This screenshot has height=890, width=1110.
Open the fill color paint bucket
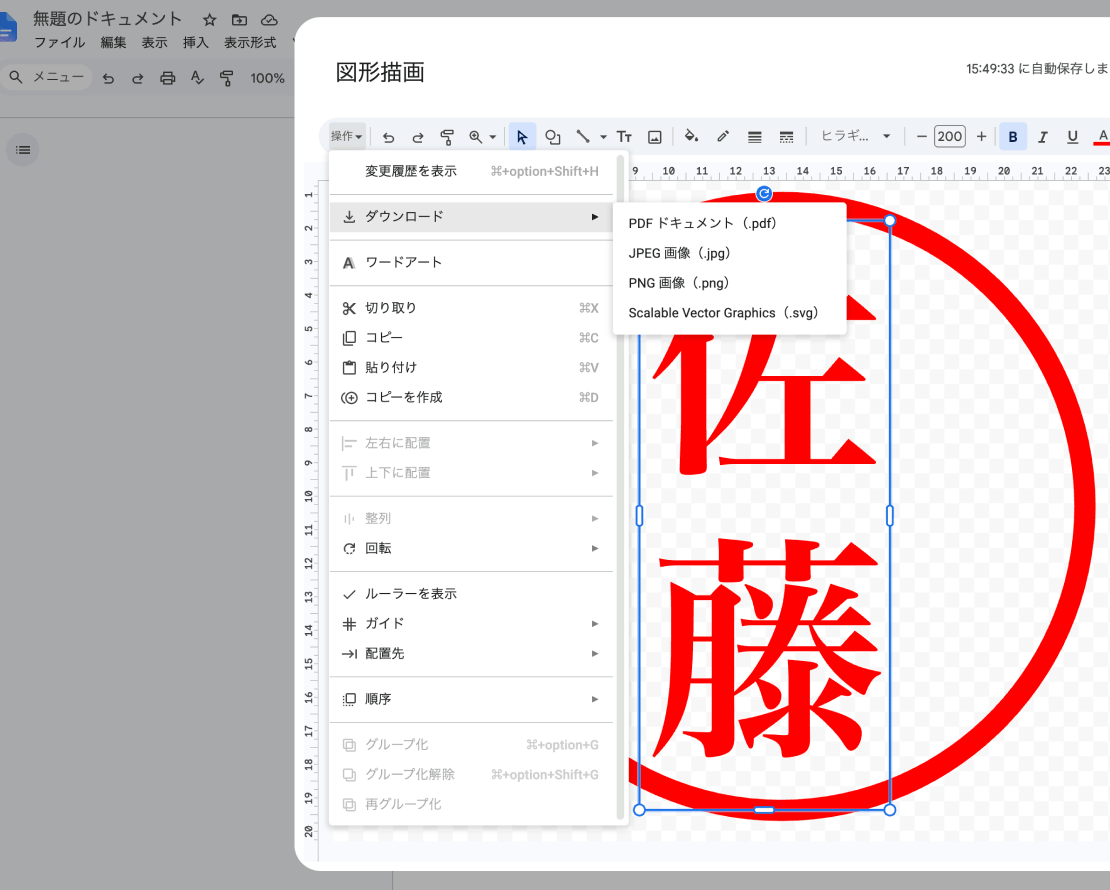click(x=691, y=136)
